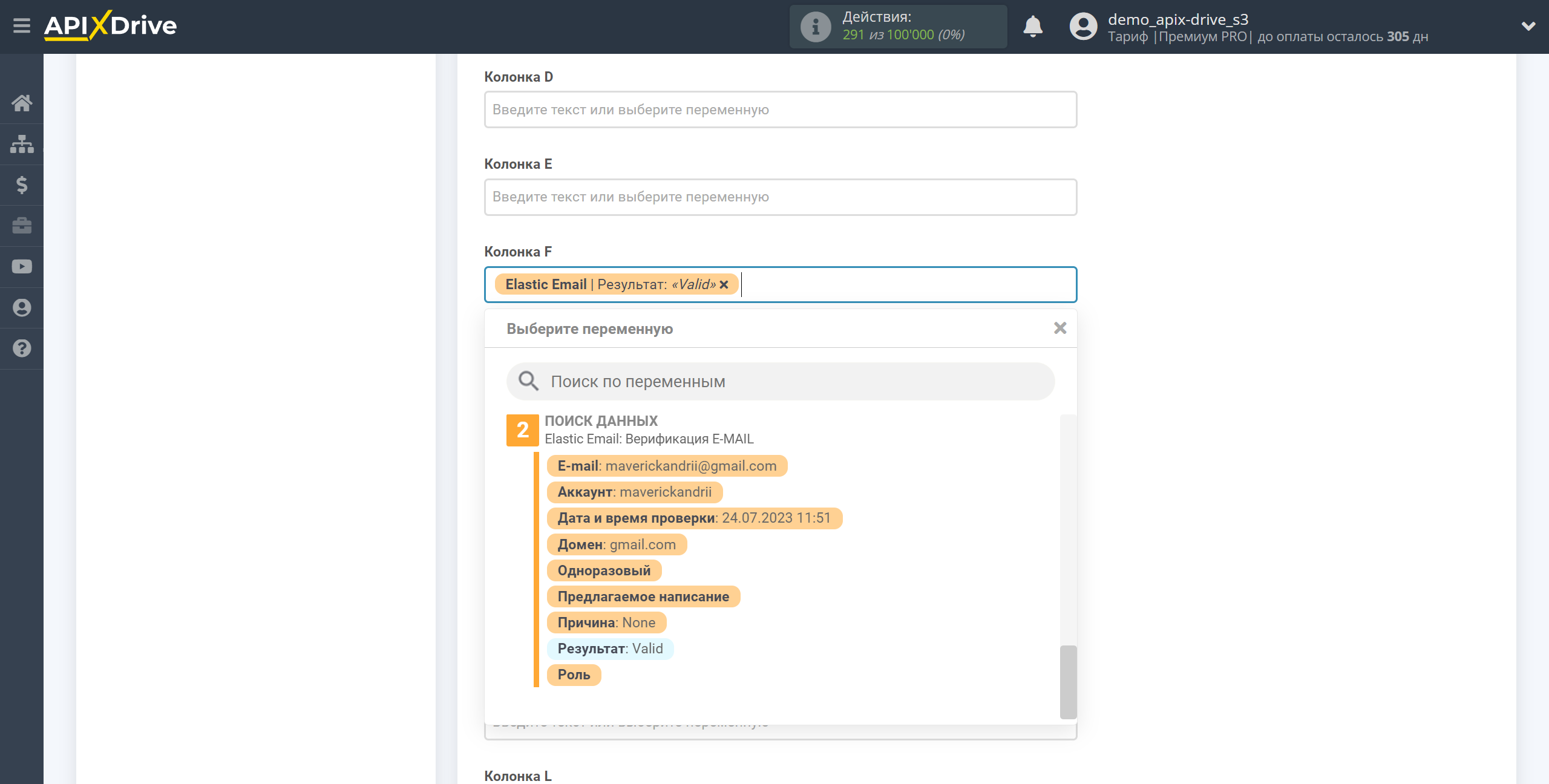The image size is (1549, 784).
Task: Click the actions info icon
Action: [815, 27]
